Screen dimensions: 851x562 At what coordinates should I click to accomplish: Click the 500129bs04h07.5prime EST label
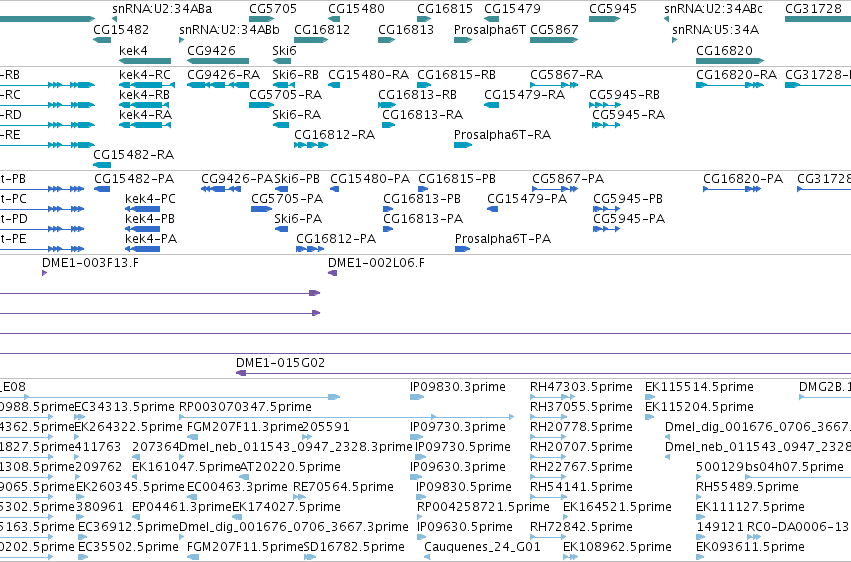770,467
